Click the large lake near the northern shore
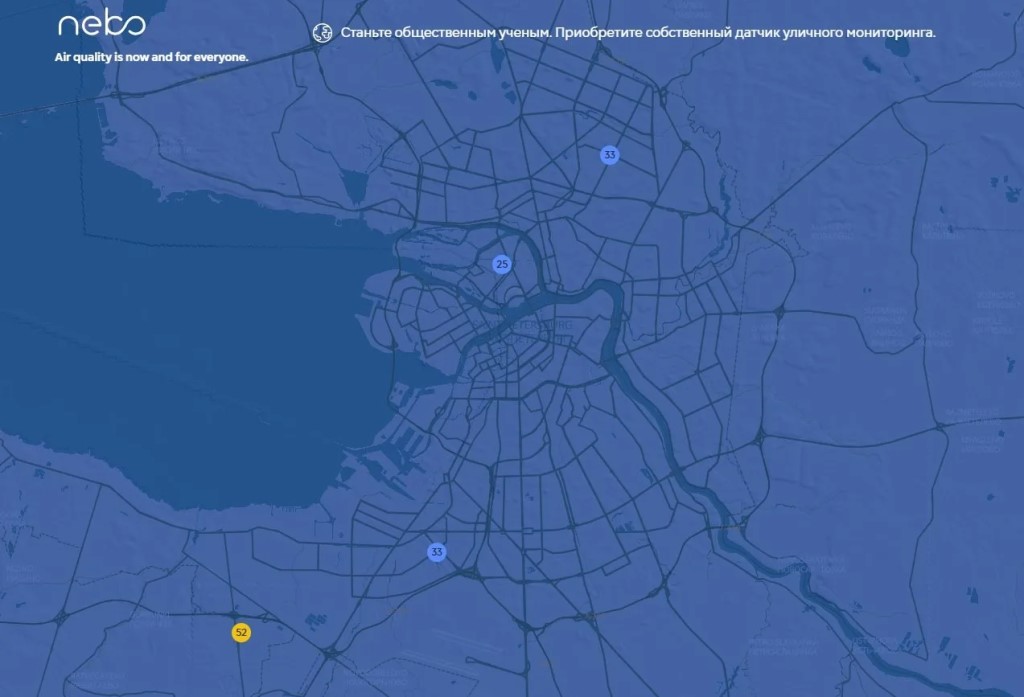Image resolution: width=1024 pixels, height=697 pixels. (355, 186)
